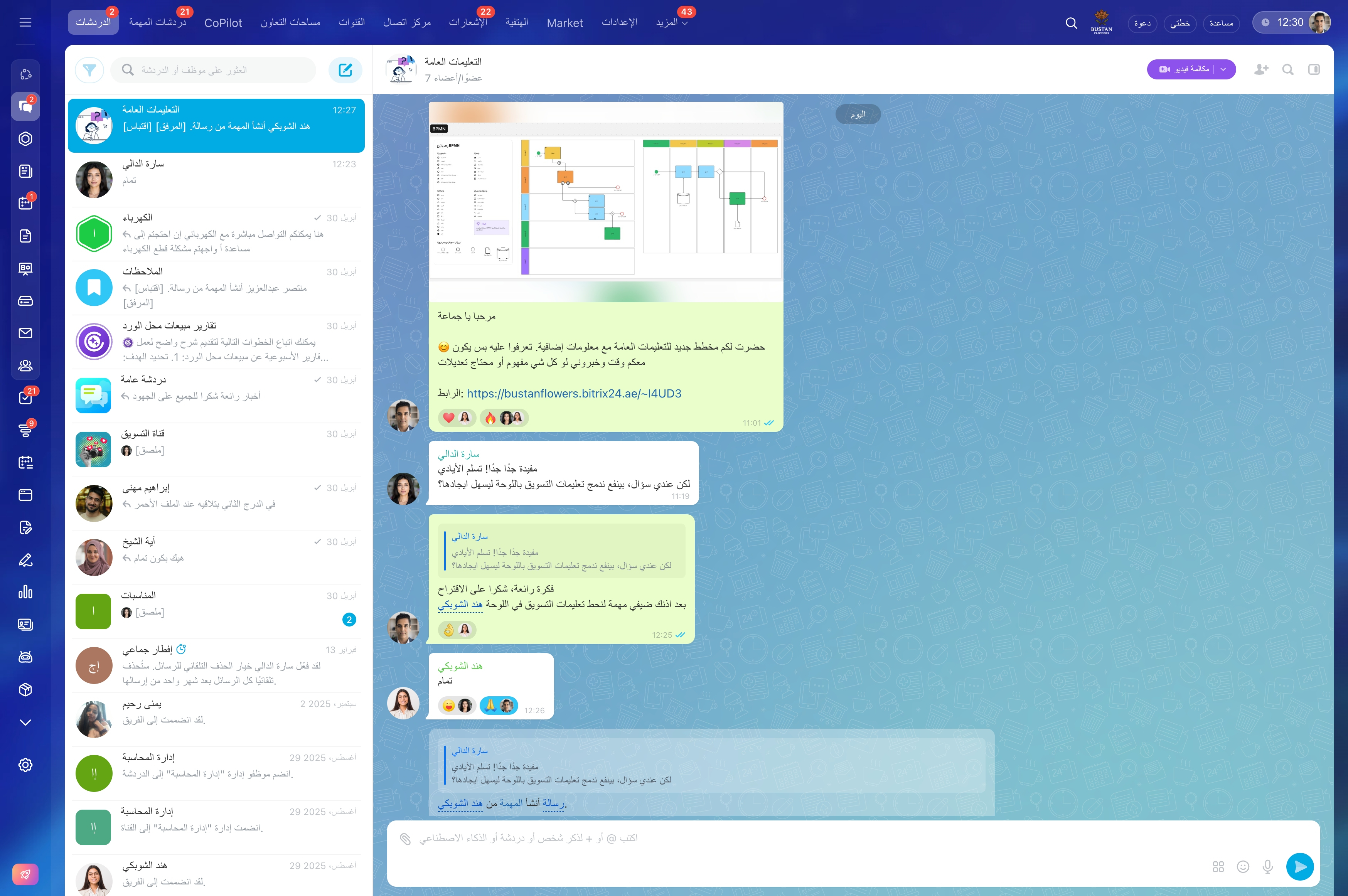This screenshot has width=1348, height=896.
Task: Open the CoPilot tab
Action: click(223, 23)
